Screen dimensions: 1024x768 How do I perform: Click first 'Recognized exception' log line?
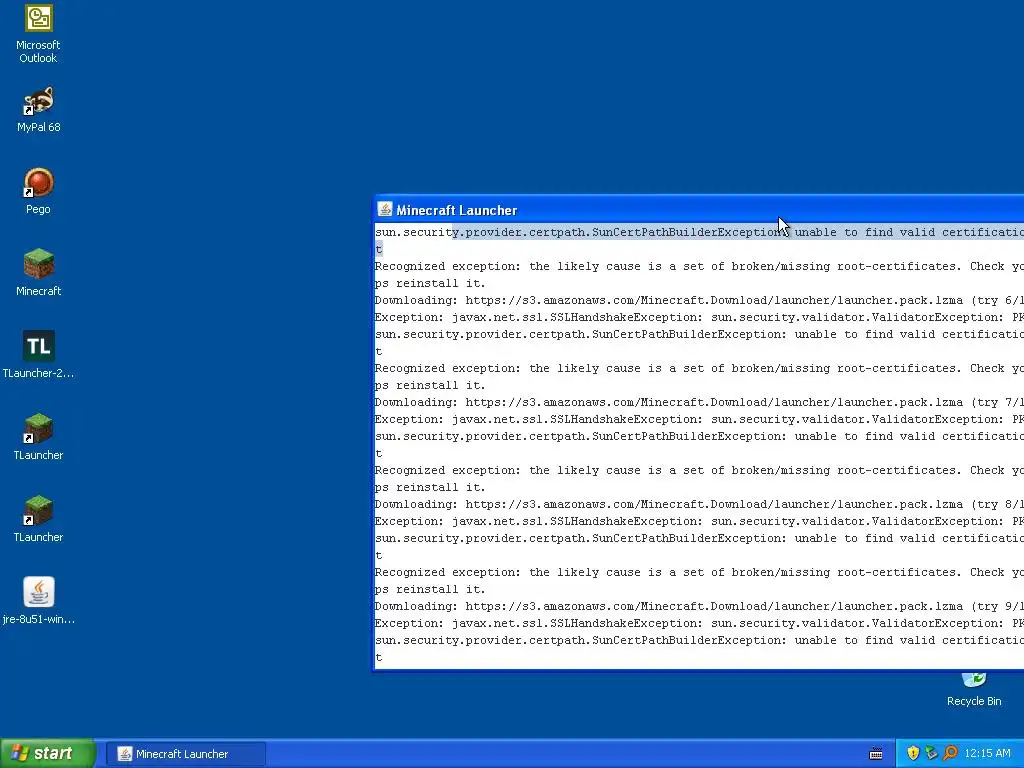click(x=699, y=266)
